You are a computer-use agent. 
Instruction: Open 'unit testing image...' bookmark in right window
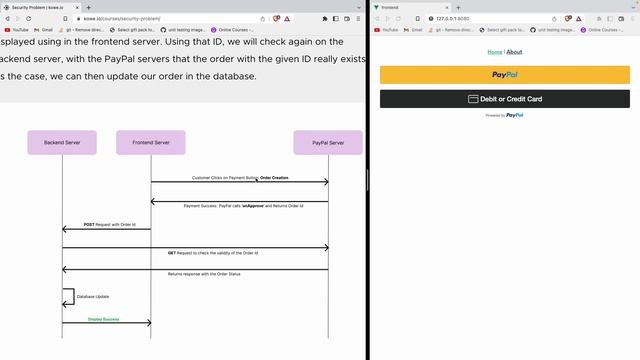point(552,30)
